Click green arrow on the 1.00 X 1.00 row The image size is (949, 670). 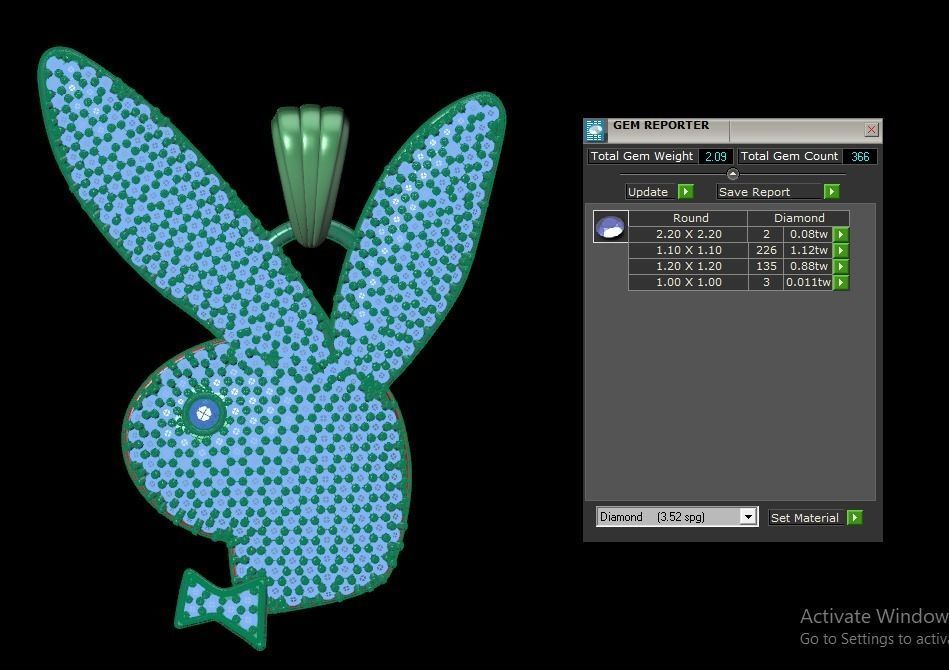coord(841,282)
